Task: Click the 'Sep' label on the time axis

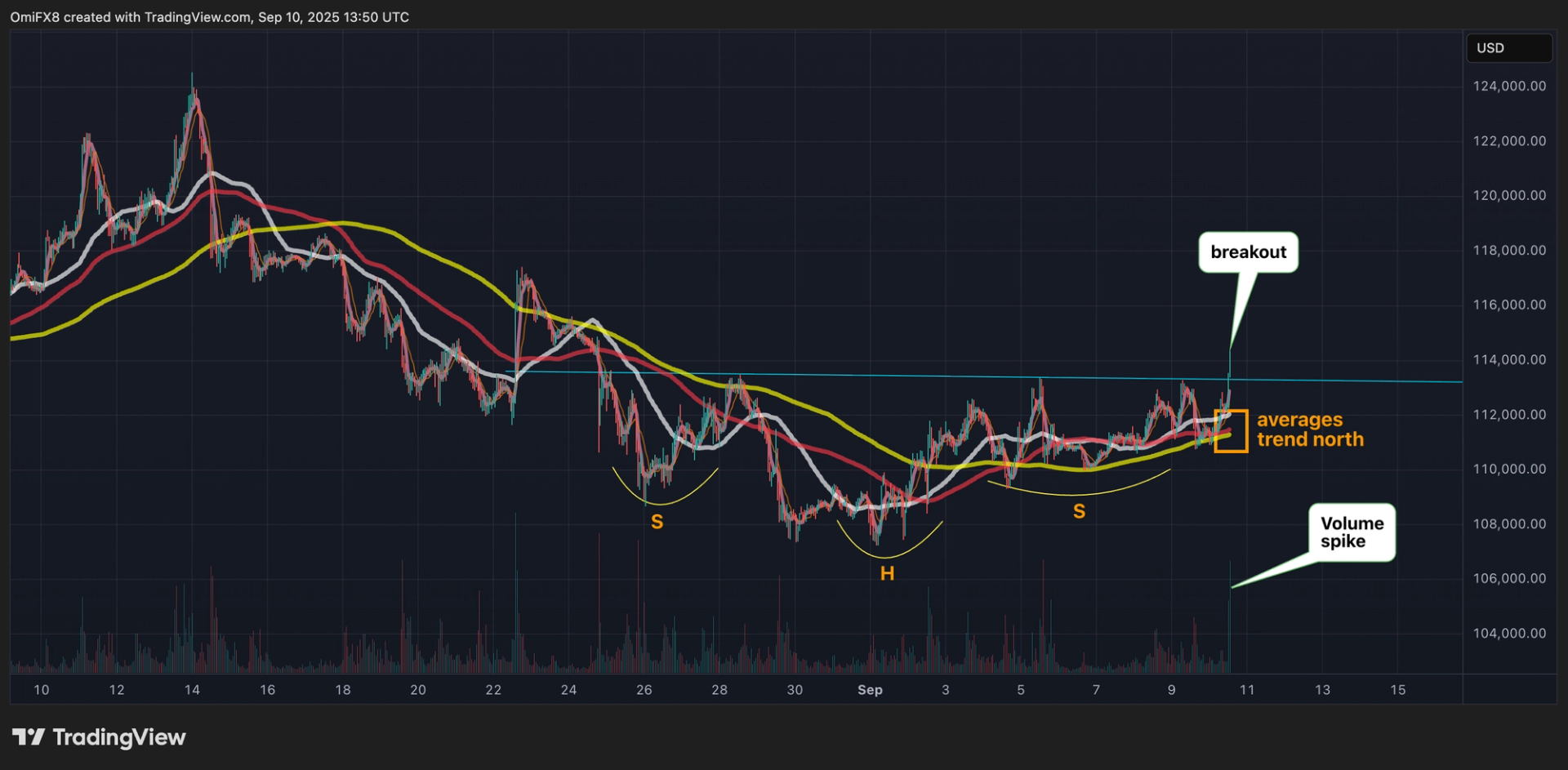Action: pos(870,690)
